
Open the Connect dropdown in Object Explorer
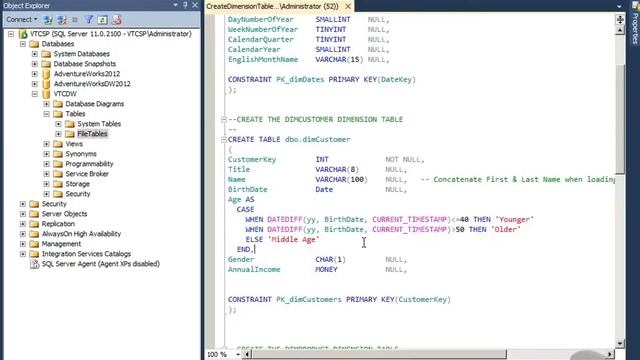(22, 20)
